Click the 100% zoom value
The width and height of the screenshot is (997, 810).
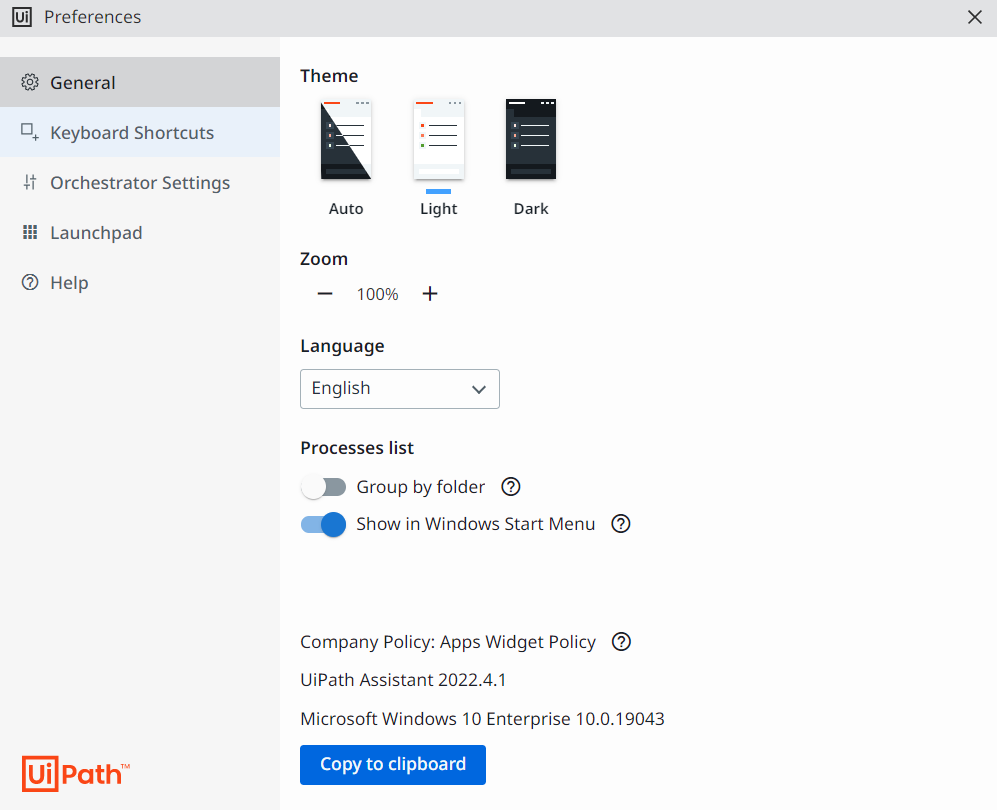point(378,294)
